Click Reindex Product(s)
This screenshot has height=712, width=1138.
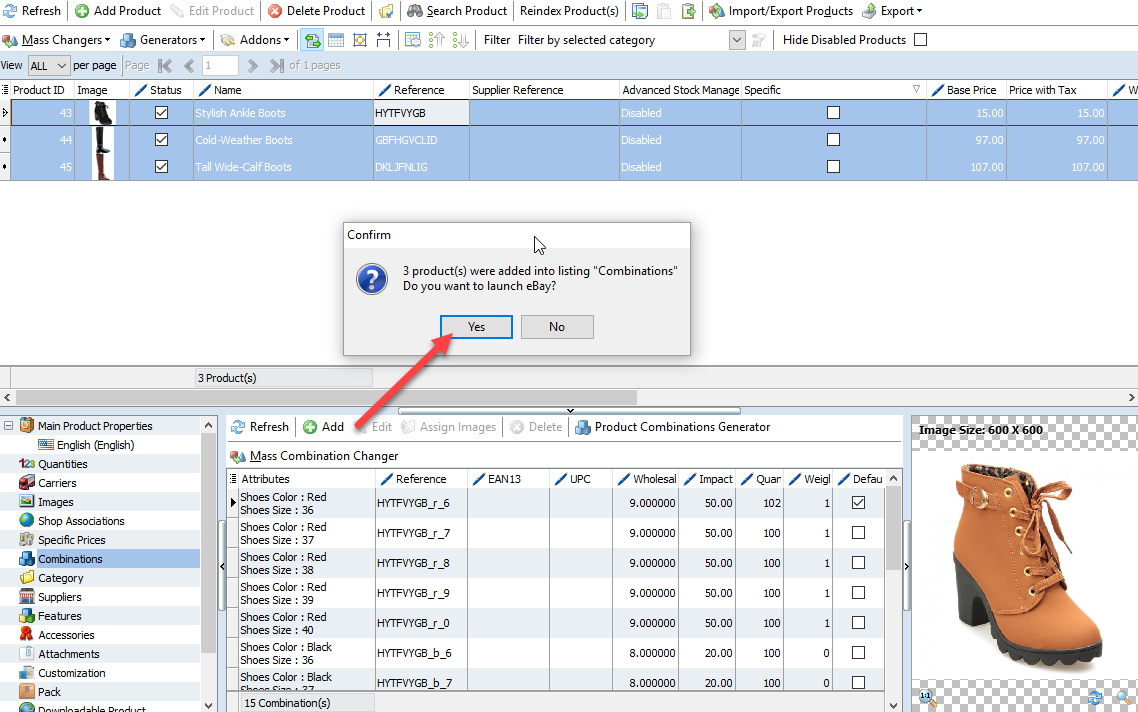coord(569,11)
